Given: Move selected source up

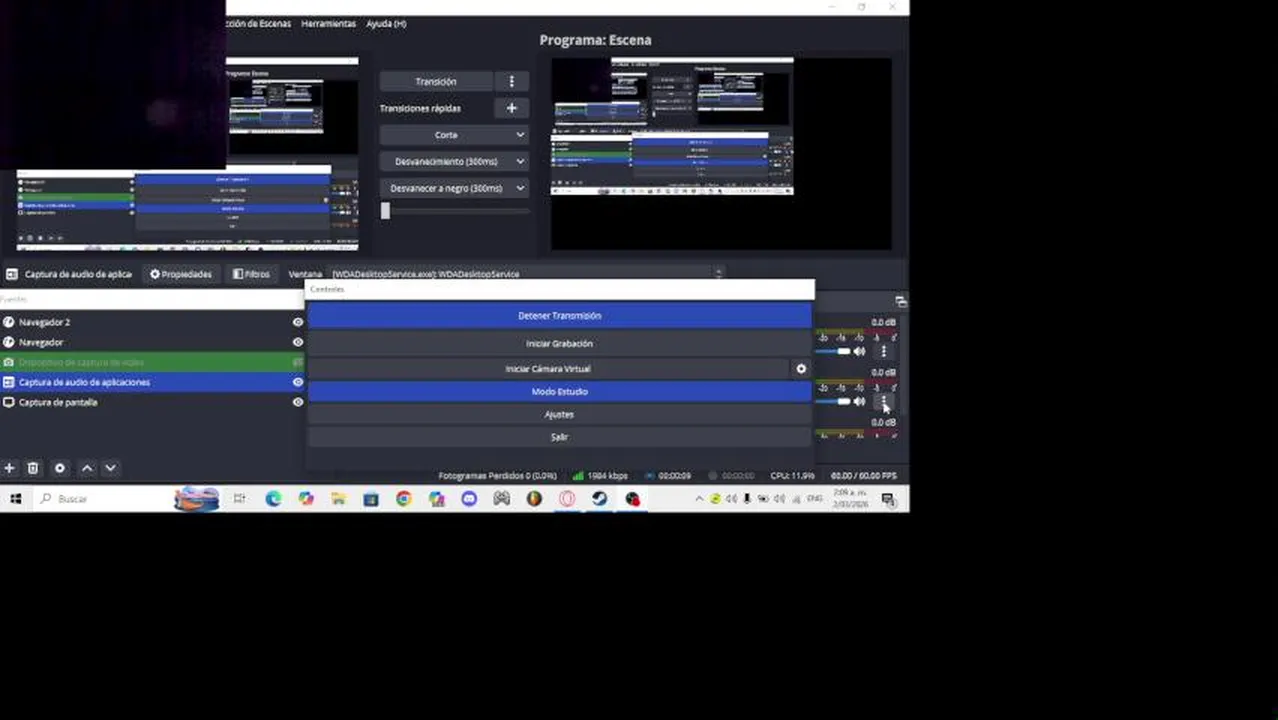Looking at the screenshot, I should pyautogui.click(x=87, y=468).
